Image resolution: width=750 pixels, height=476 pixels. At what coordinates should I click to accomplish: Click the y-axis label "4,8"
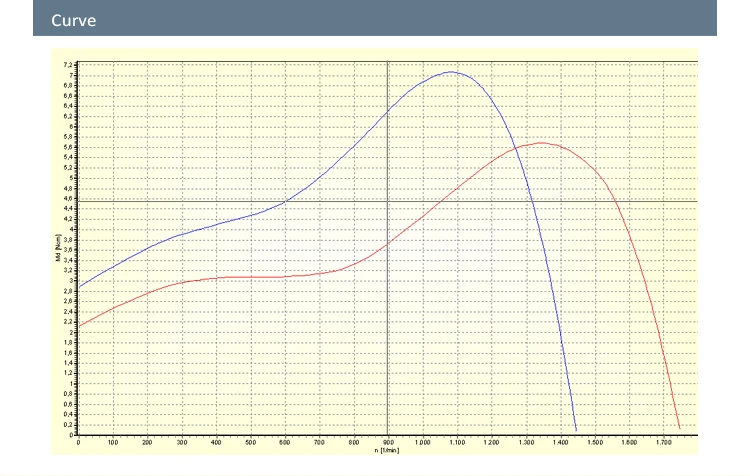[68, 188]
